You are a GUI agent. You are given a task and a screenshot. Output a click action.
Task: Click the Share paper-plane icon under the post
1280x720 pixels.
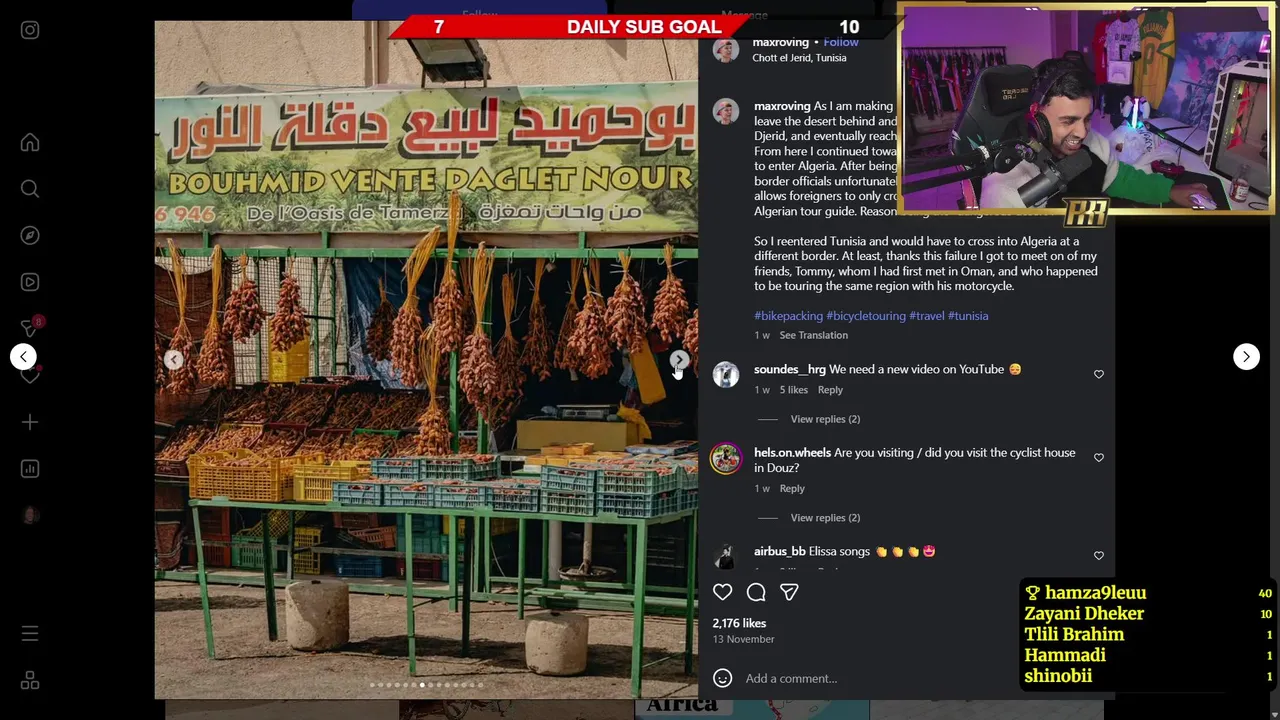tap(789, 592)
